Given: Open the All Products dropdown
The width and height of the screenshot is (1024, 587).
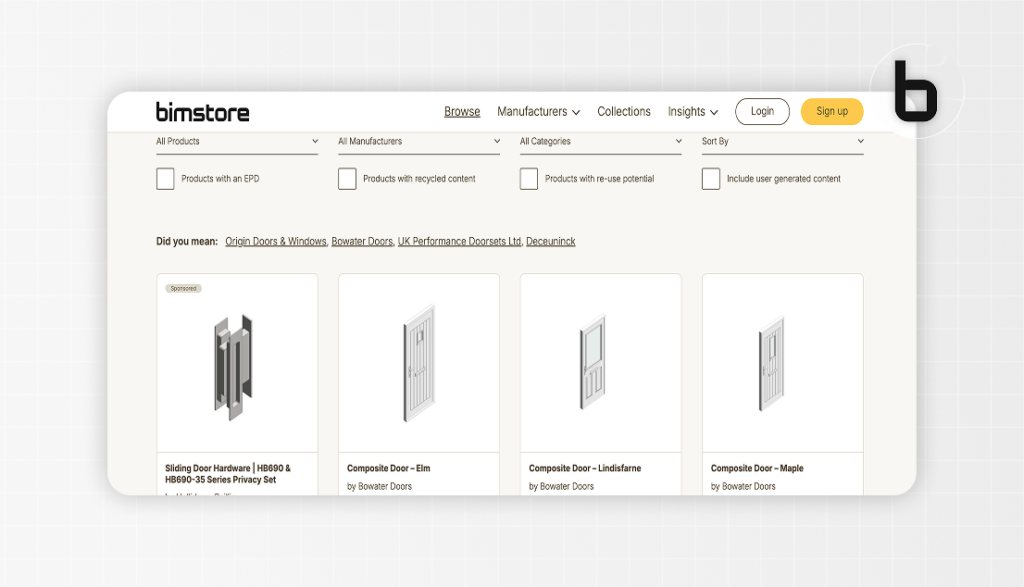Looking at the screenshot, I should coord(237,142).
